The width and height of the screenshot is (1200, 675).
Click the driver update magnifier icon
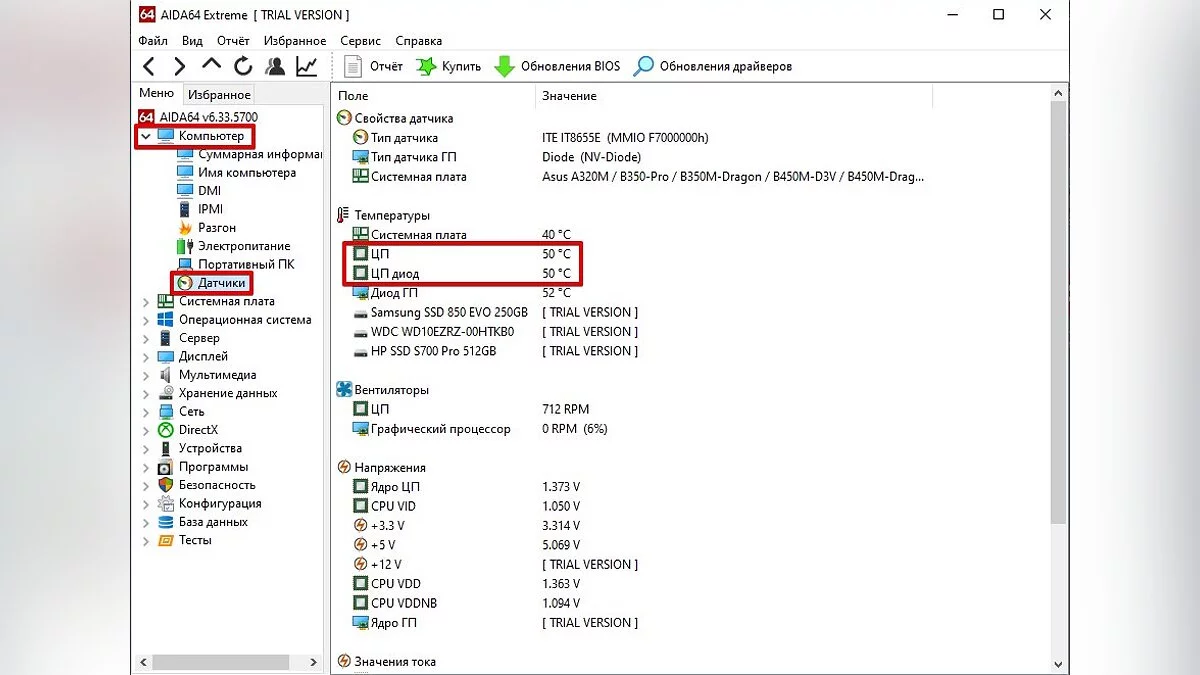tap(645, 67)
